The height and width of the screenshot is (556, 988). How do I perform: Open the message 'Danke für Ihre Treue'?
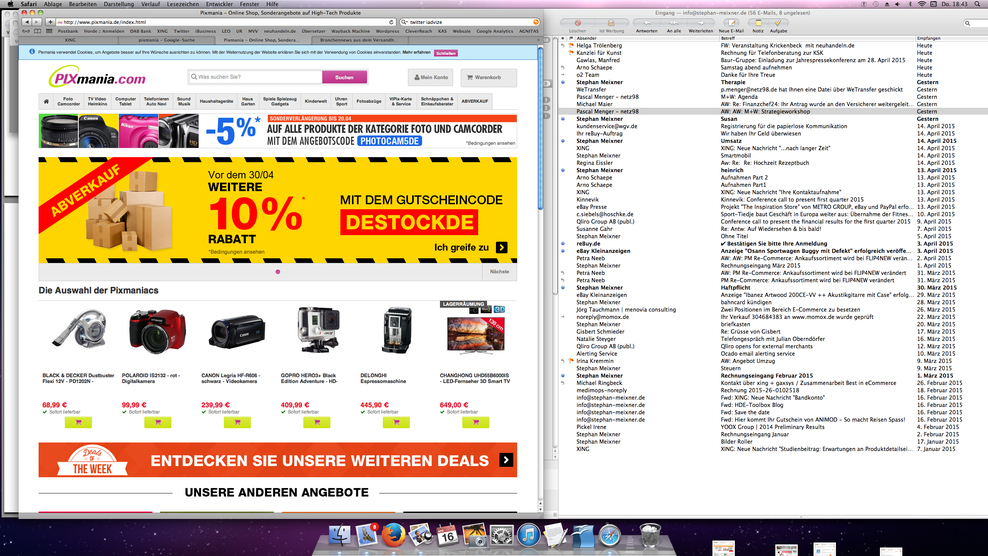coord(748,75)
